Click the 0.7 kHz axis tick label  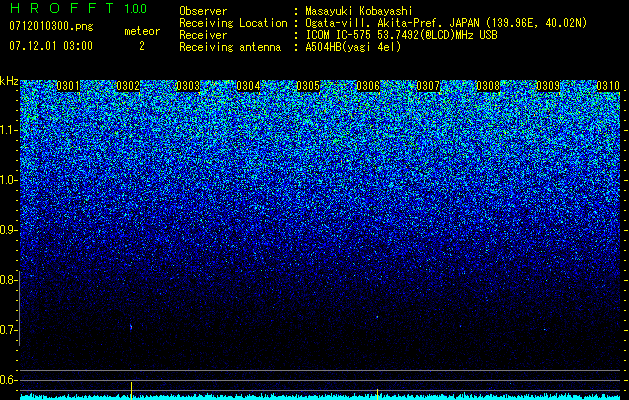(x=8, y=330)
